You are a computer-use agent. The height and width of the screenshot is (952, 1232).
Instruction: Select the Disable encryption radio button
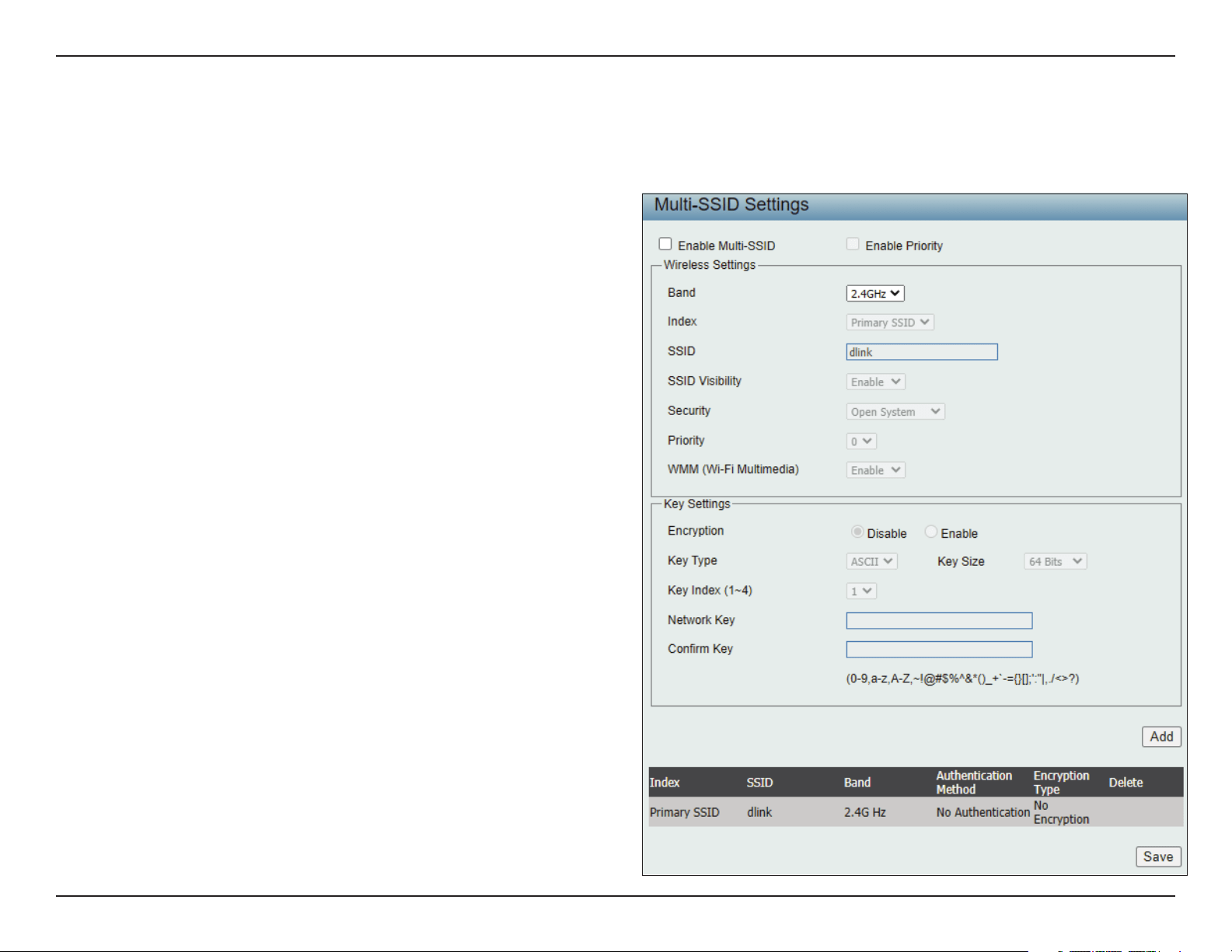[x=857, y=532]
